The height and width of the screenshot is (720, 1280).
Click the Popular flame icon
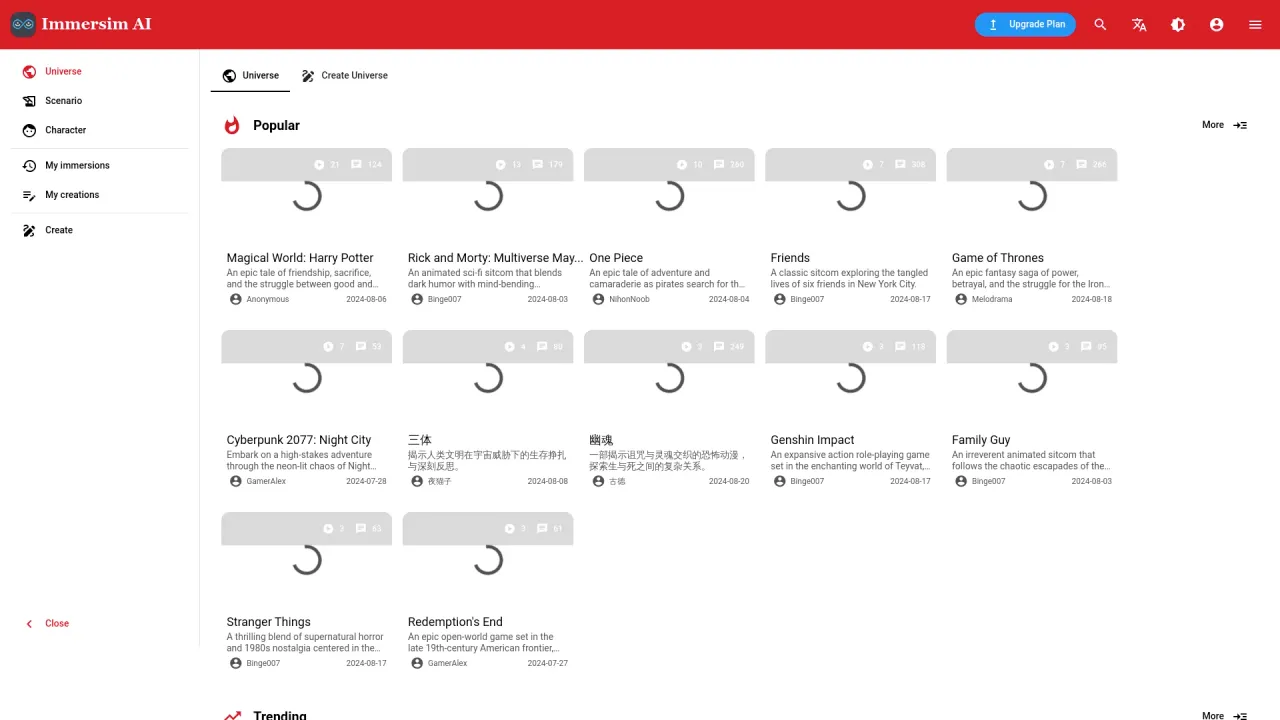pyautogui.click(x=232, y=125)
